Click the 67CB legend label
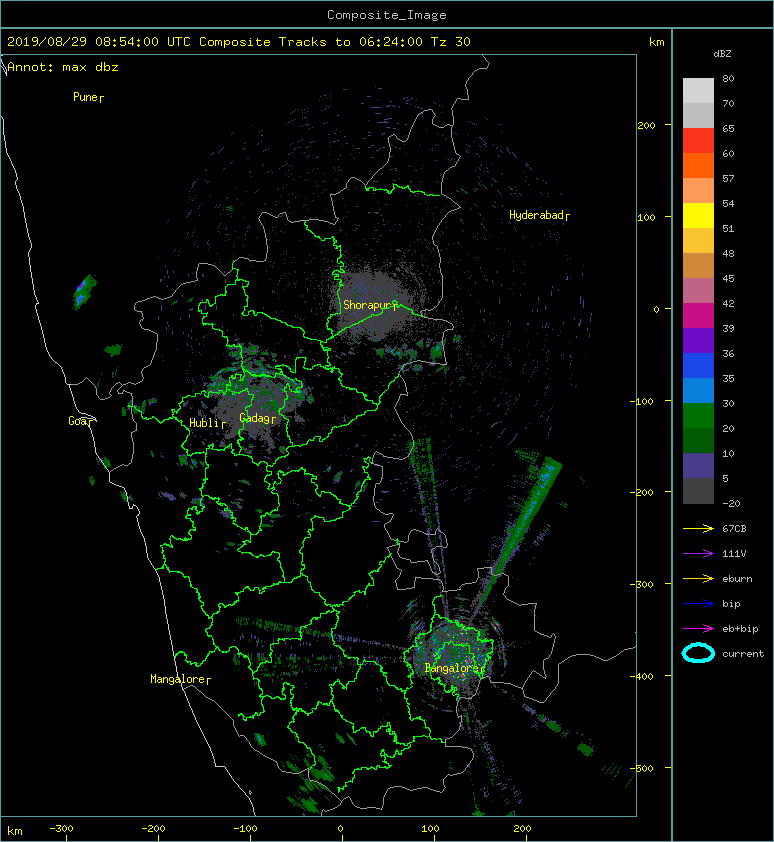The image size is (774, 842). coord(734,529)
